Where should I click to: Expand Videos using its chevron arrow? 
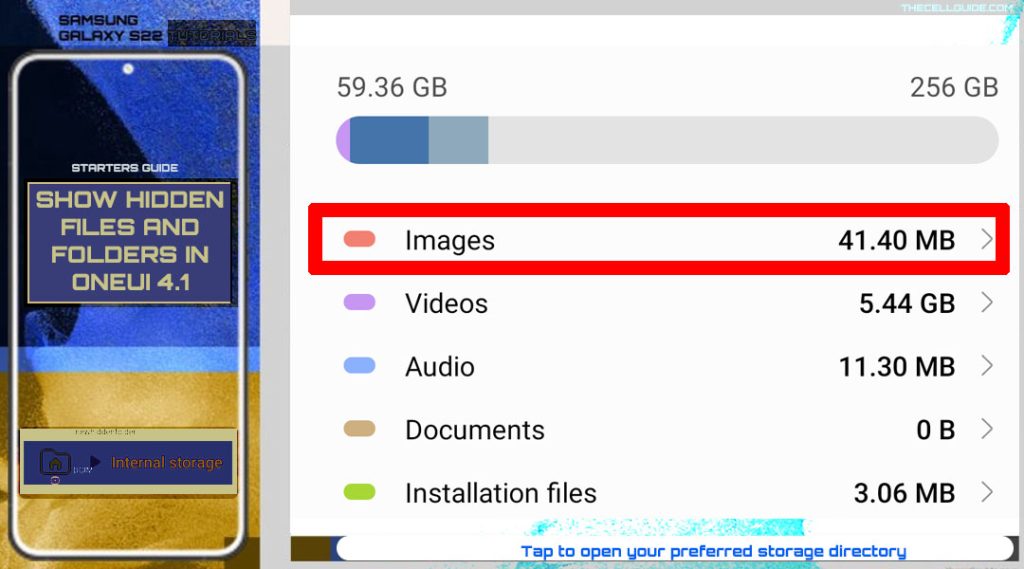(987, 302)
